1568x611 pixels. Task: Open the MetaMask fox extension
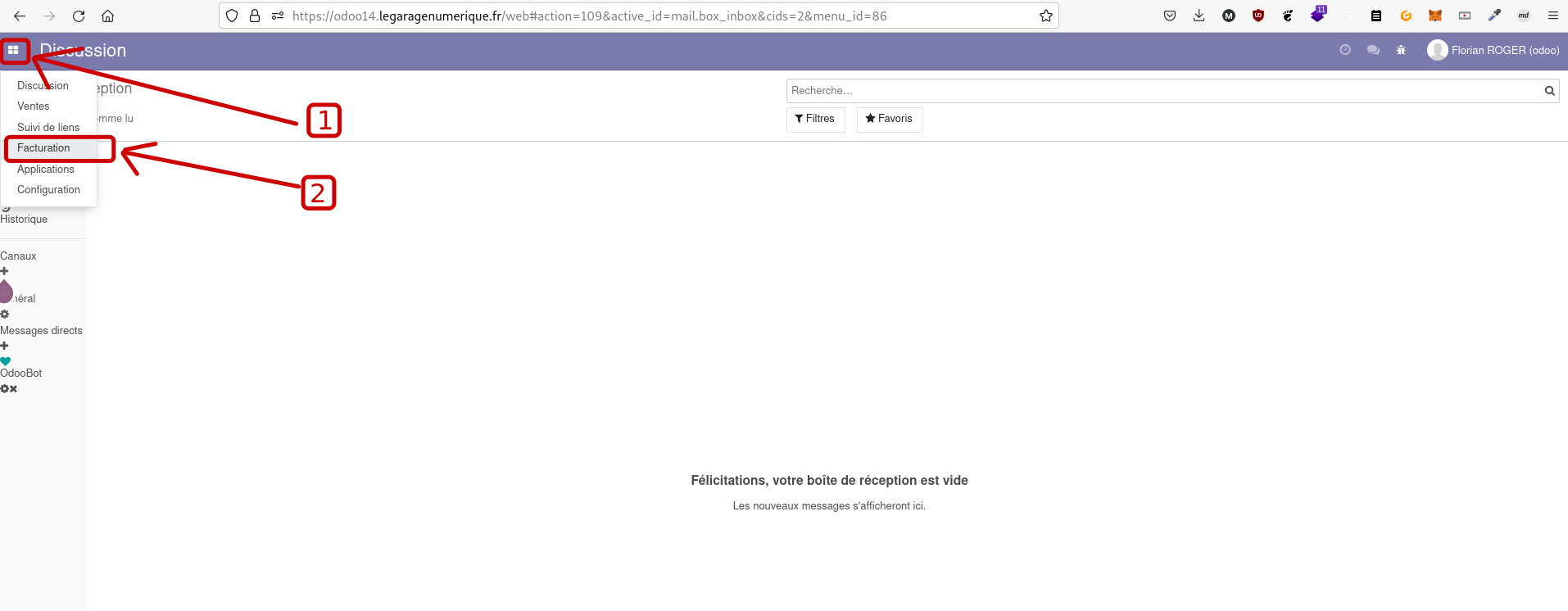pyautogui.click(x=1435, y=16)
